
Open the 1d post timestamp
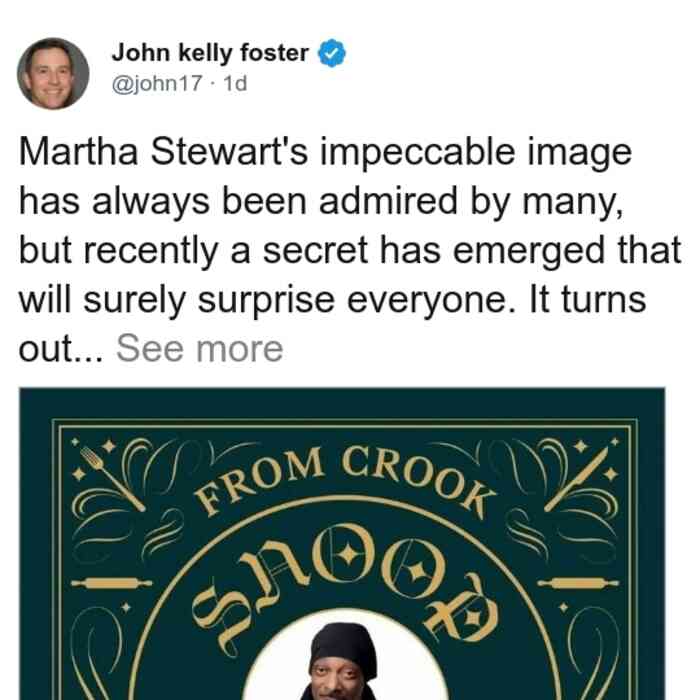(x=235, y=83)
